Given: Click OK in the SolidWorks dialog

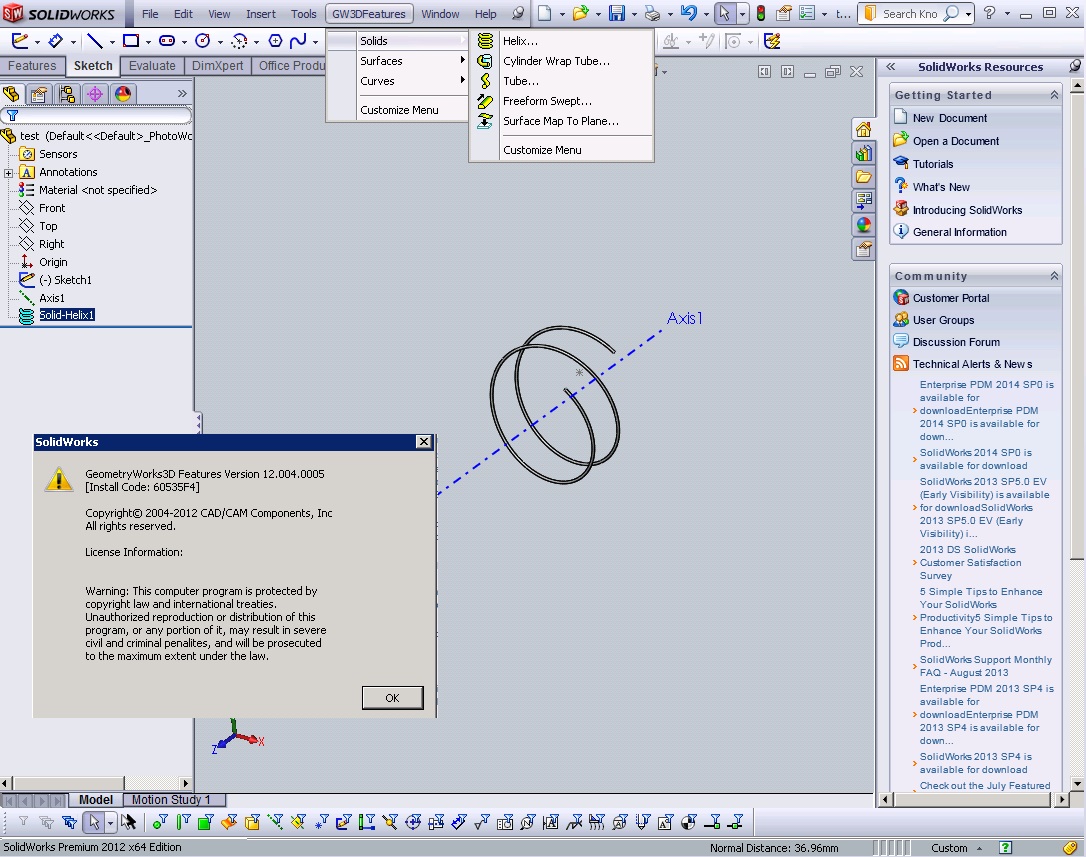Looking at the screenshot, I should [x=392, y=698].
